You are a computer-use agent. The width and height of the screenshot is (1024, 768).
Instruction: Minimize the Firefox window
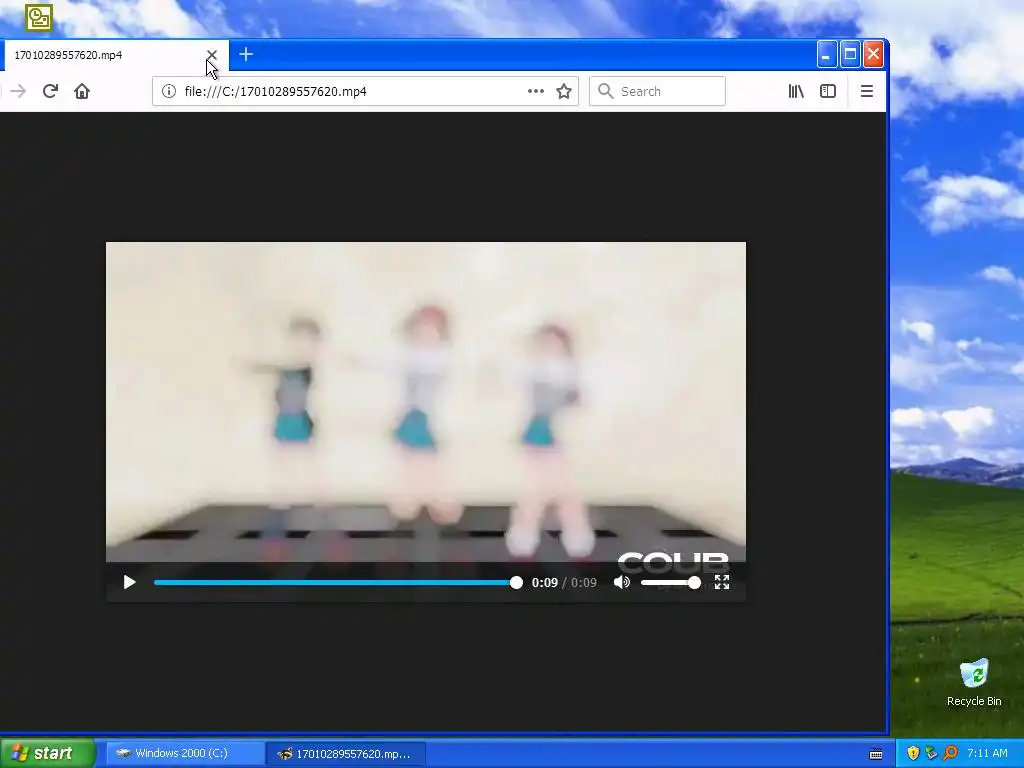click(827, 55)
